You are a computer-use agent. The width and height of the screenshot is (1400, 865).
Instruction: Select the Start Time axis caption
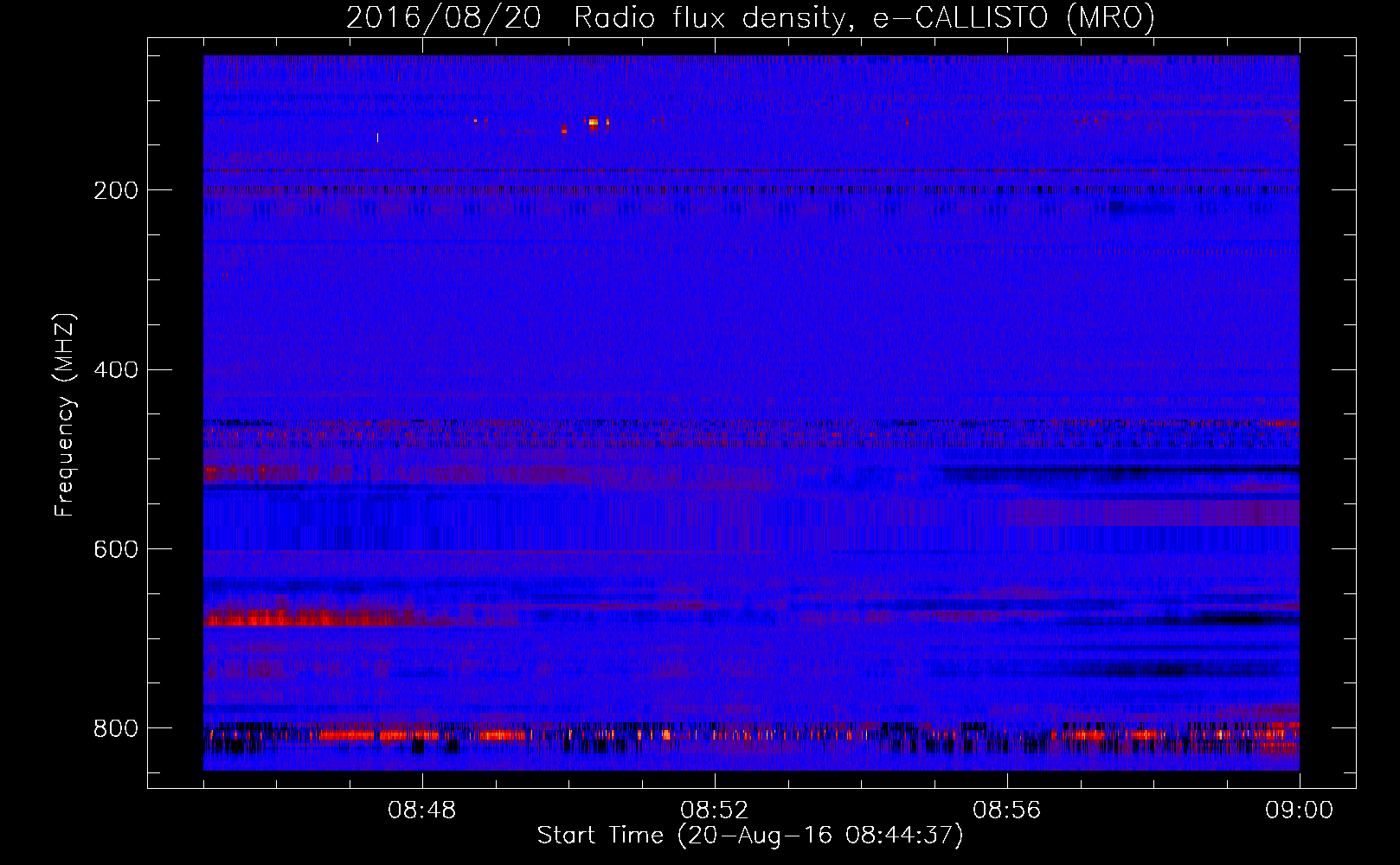(x=750, y=836)
